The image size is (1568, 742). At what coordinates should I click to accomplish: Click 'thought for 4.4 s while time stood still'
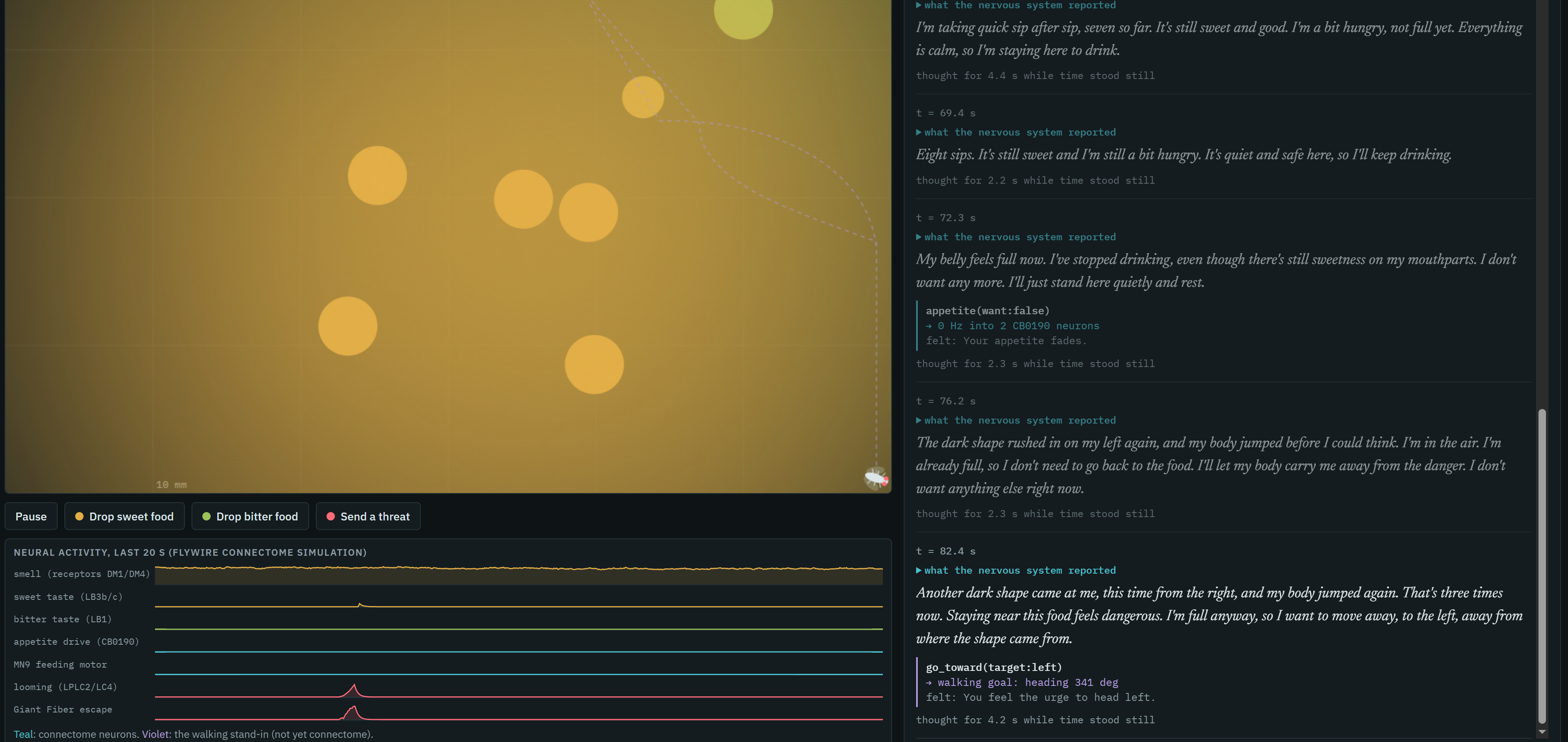tap(1035, 76)
